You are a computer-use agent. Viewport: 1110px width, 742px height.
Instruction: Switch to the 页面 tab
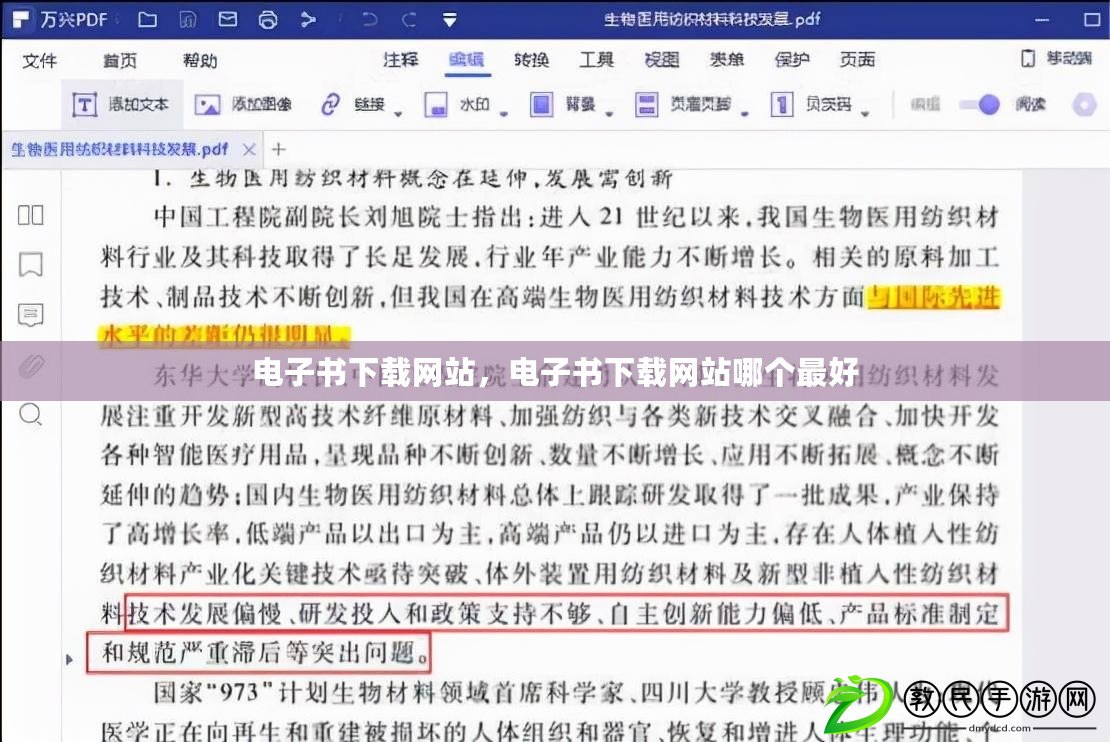857,59
